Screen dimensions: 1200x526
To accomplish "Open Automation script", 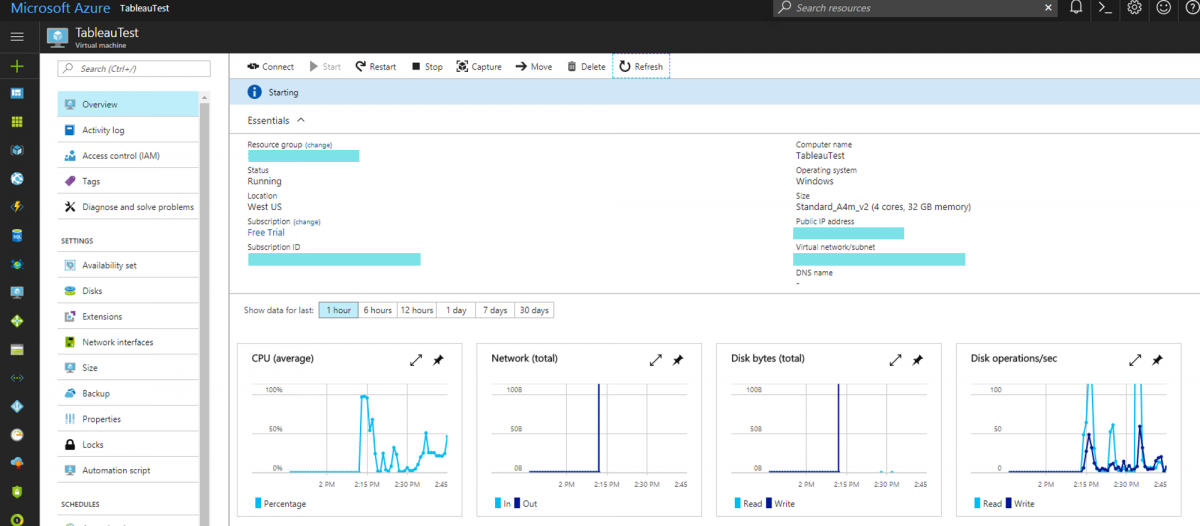I will click(x=128, y=470).
